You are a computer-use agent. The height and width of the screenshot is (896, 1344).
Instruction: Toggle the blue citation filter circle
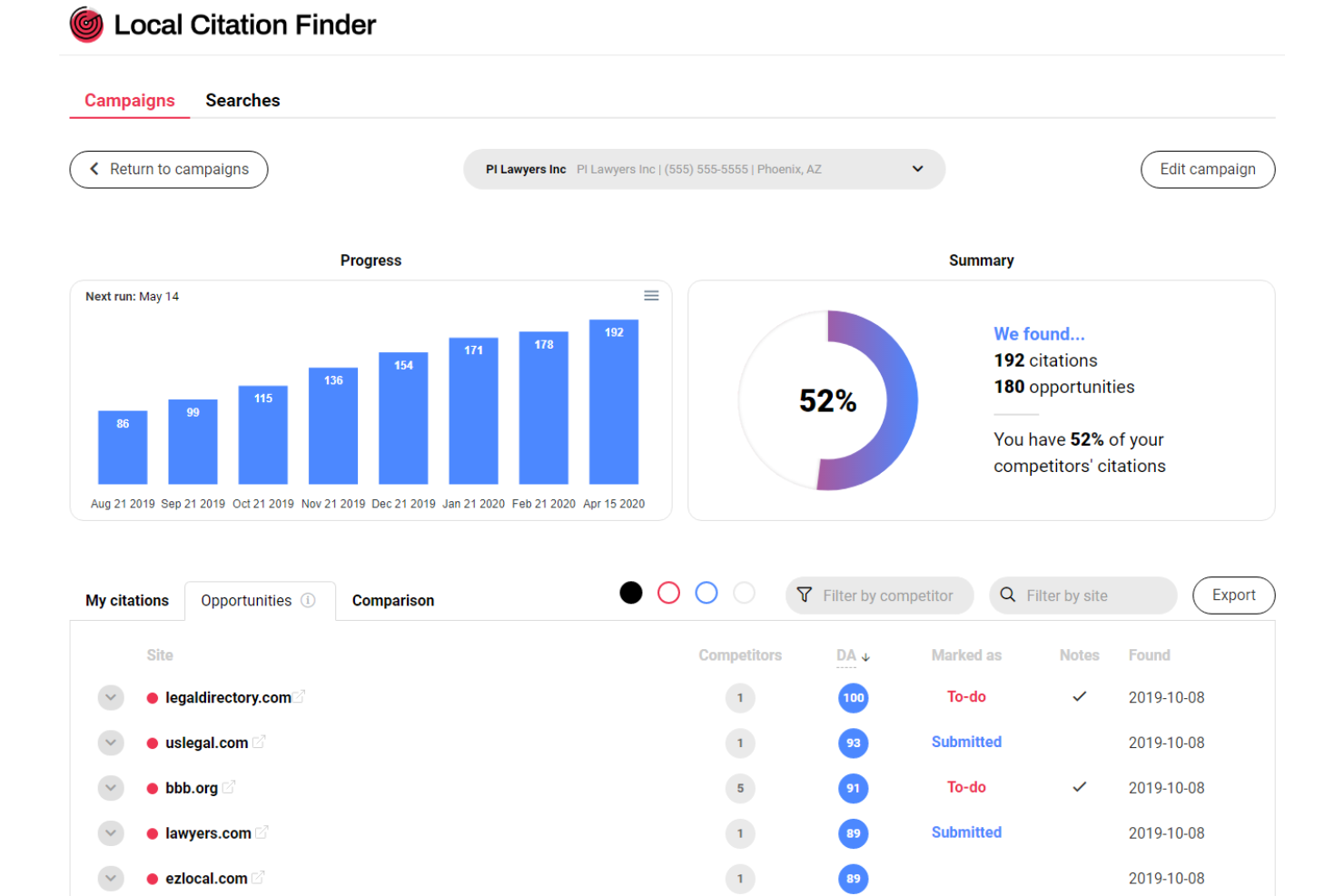pos(707,592)
